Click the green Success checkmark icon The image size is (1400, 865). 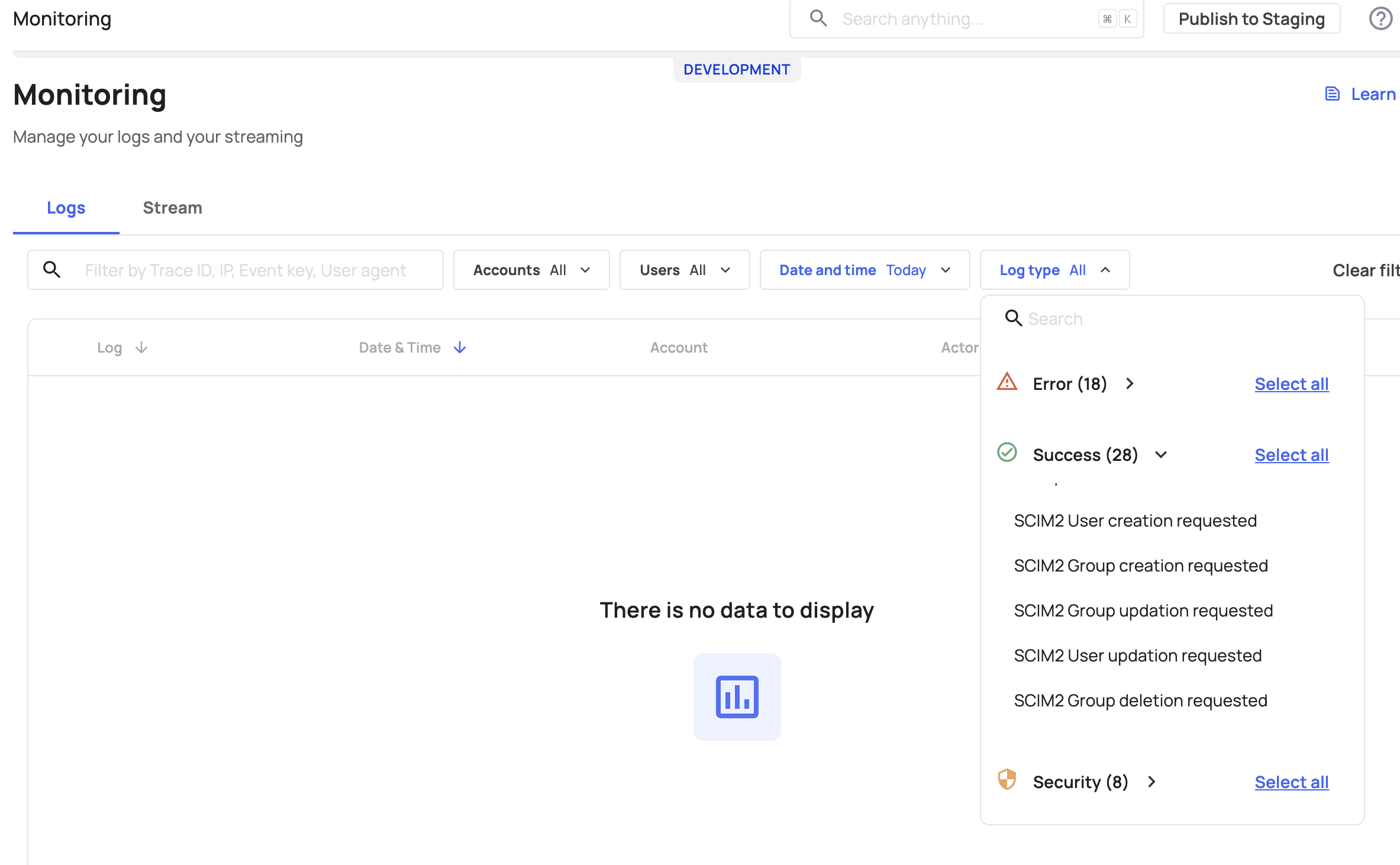(x=1007, y=453)
